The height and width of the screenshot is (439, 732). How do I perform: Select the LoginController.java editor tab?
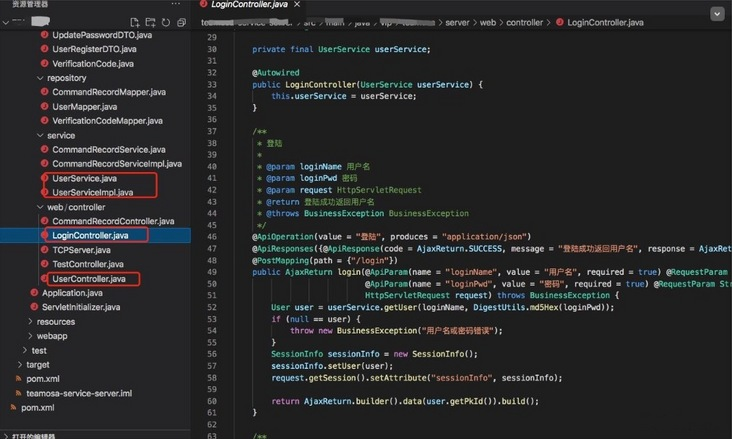[x=249, y=4]
